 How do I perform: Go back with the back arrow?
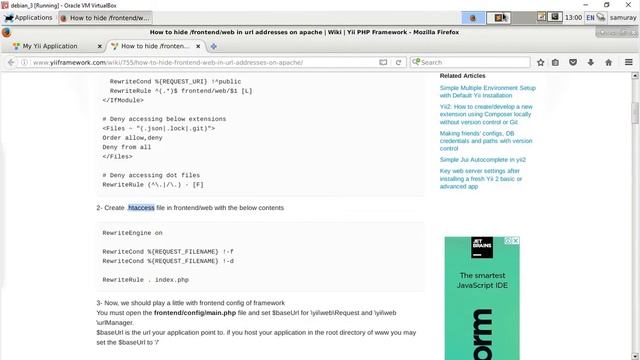point(11,62)
